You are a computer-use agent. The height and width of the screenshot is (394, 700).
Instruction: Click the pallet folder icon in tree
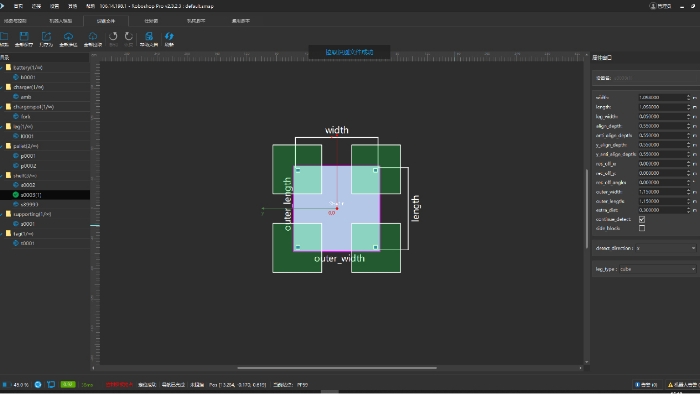coord(8,146)
